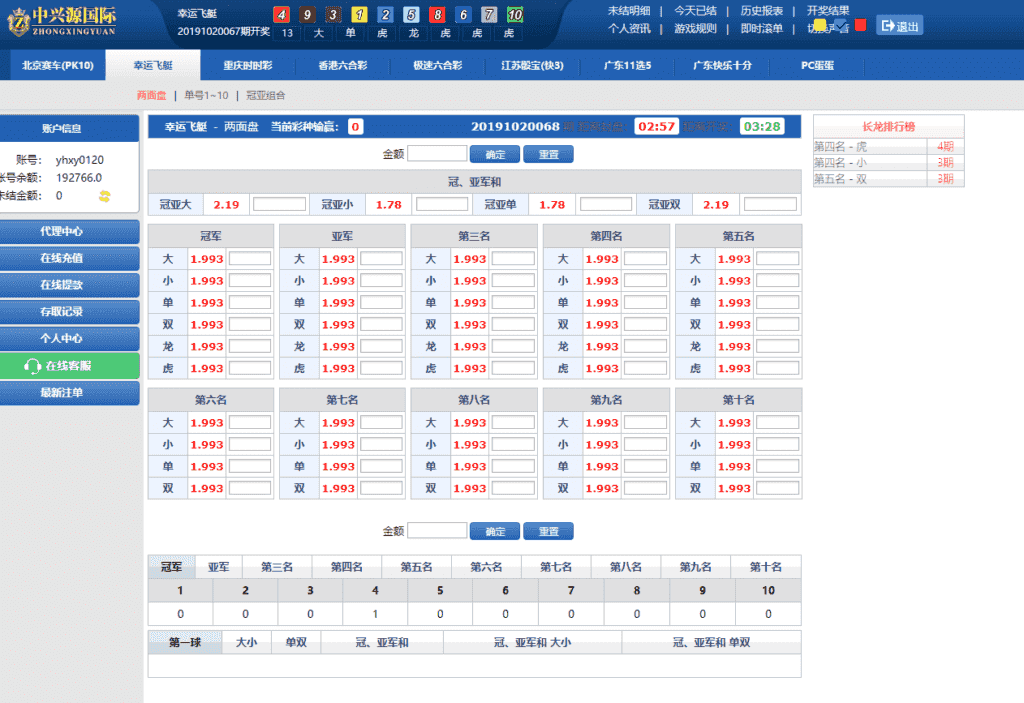Screen dimensions: 1024x703
Task: Select the 亚军 statistics tab
Action: point(218,566)
